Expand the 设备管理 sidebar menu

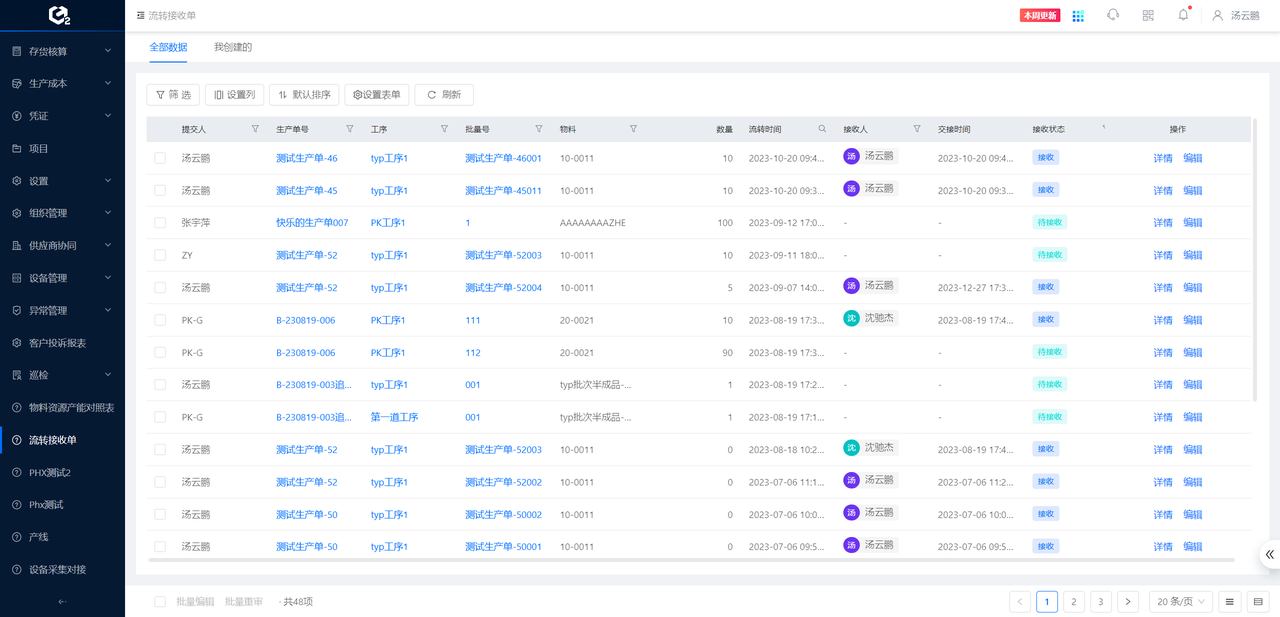(x=62, y=278)
